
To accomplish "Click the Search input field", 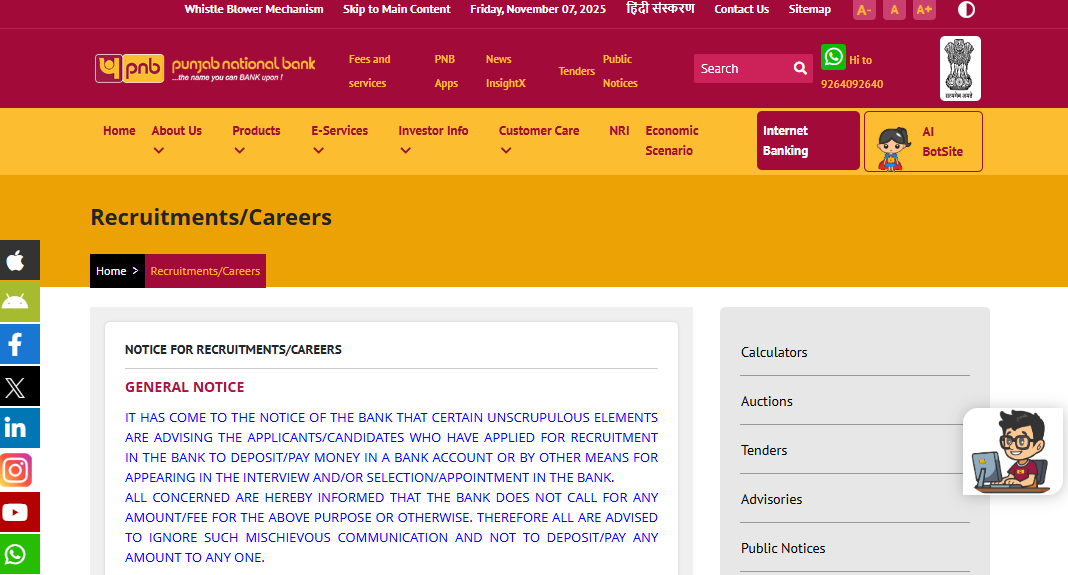I will coord(743,68).
